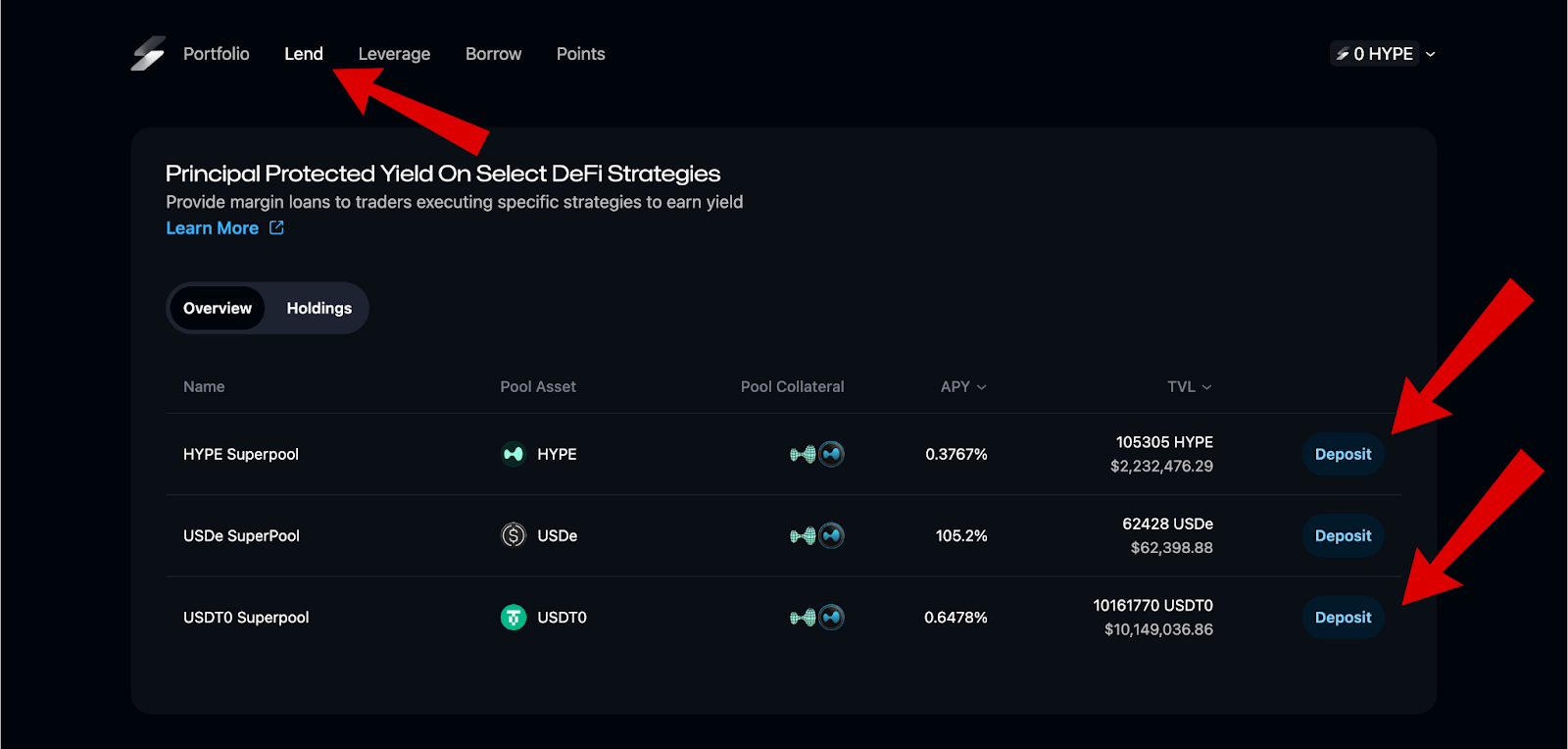Deposit into the HYPE Superpool
Image resolution: width=1568 pixels, height=749 pixels.
coord(1343,454)
